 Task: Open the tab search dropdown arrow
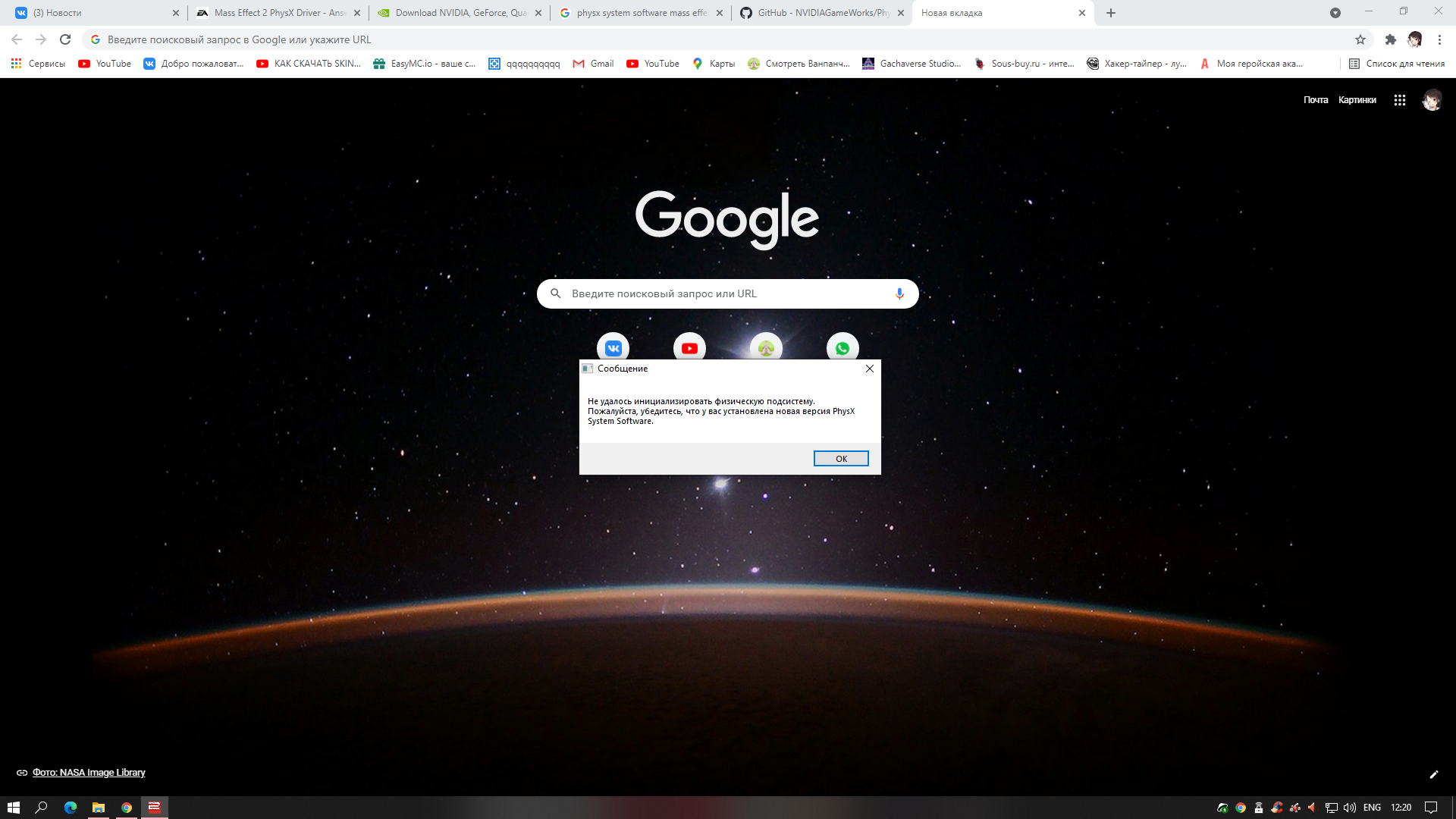1335,13
